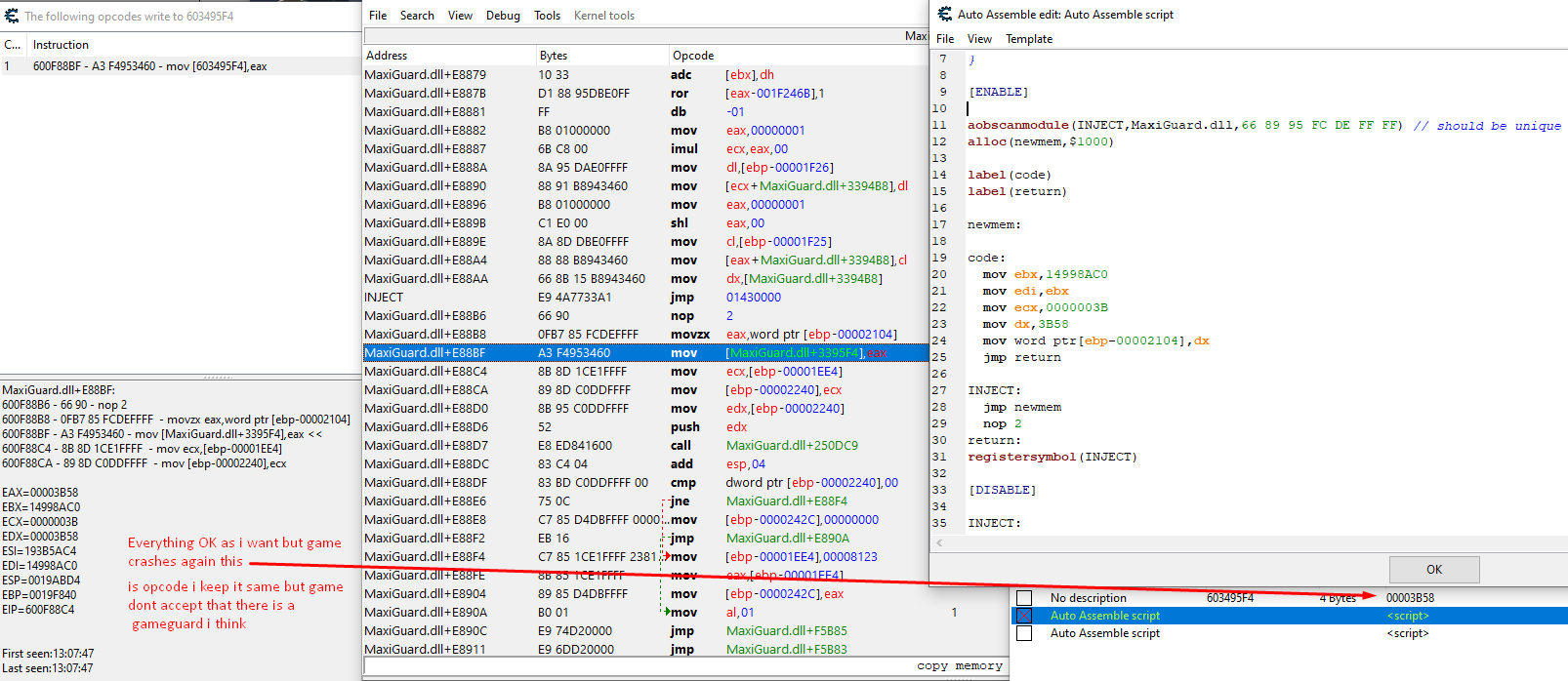The width and height of the screenshot is (1568, 681).
Task: Click Cheat Engine icon in Auto Assemble titlebar
Action: coord(944,15)
